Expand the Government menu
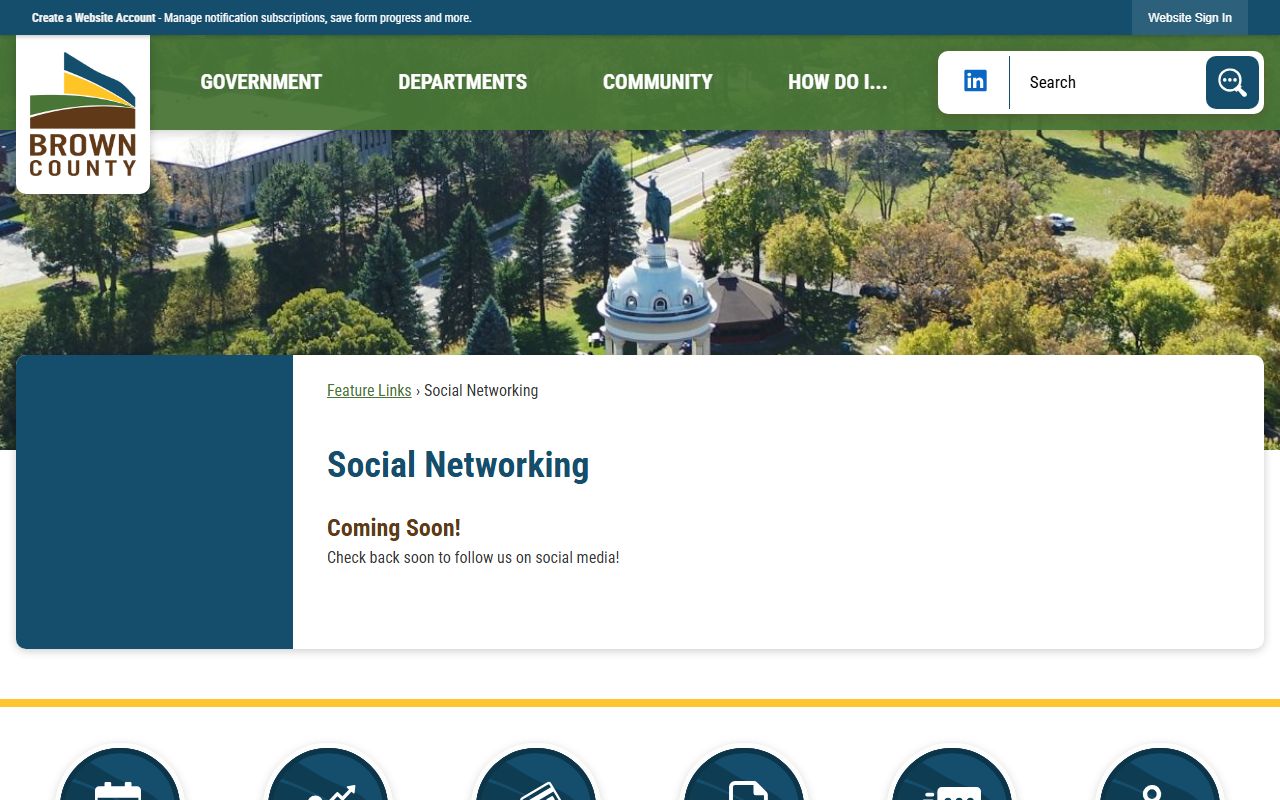This screenshot has height=800, width=1280. (261, 82)
